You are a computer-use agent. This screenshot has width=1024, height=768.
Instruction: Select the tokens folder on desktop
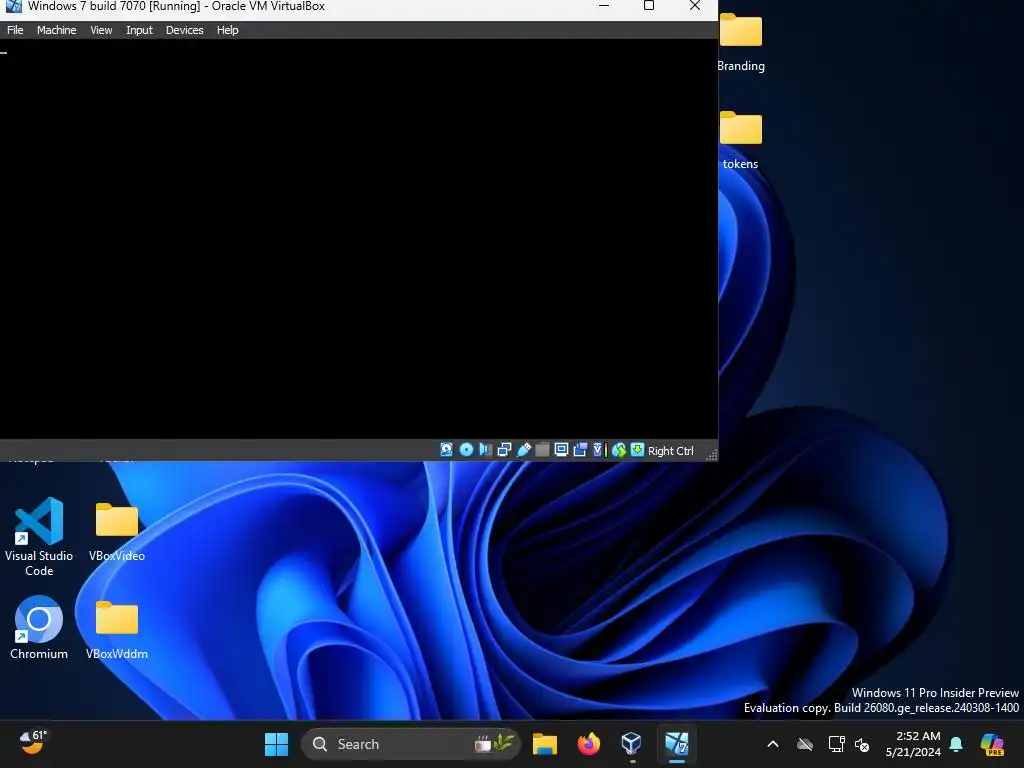[x=741, y=140]
